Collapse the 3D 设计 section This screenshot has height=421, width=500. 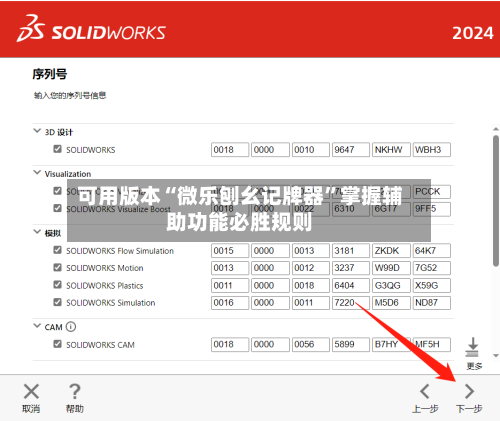37,131
